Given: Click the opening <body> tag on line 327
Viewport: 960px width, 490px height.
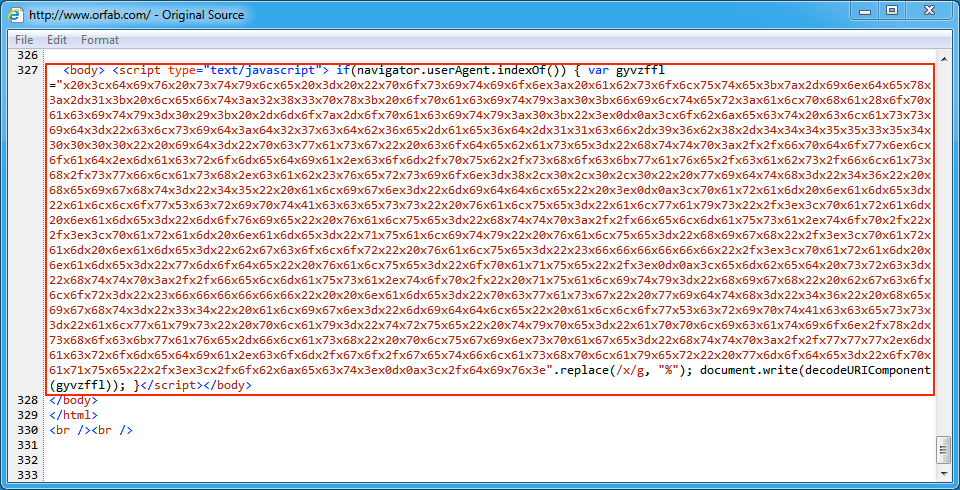Looking at the screenshot, I should 84,70.
